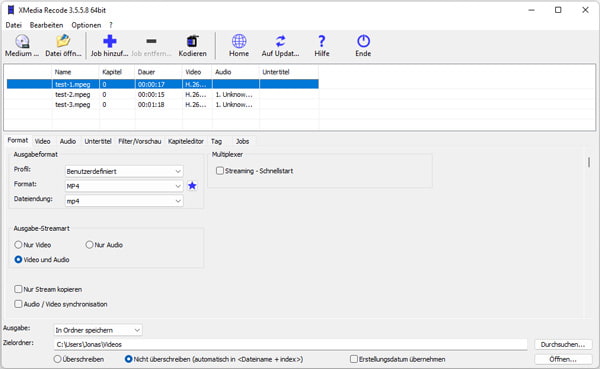The image size is (600, 369).
Task: Tick Erstellungsdatum übernehmen checkbox
Action: tap(354, 359)
